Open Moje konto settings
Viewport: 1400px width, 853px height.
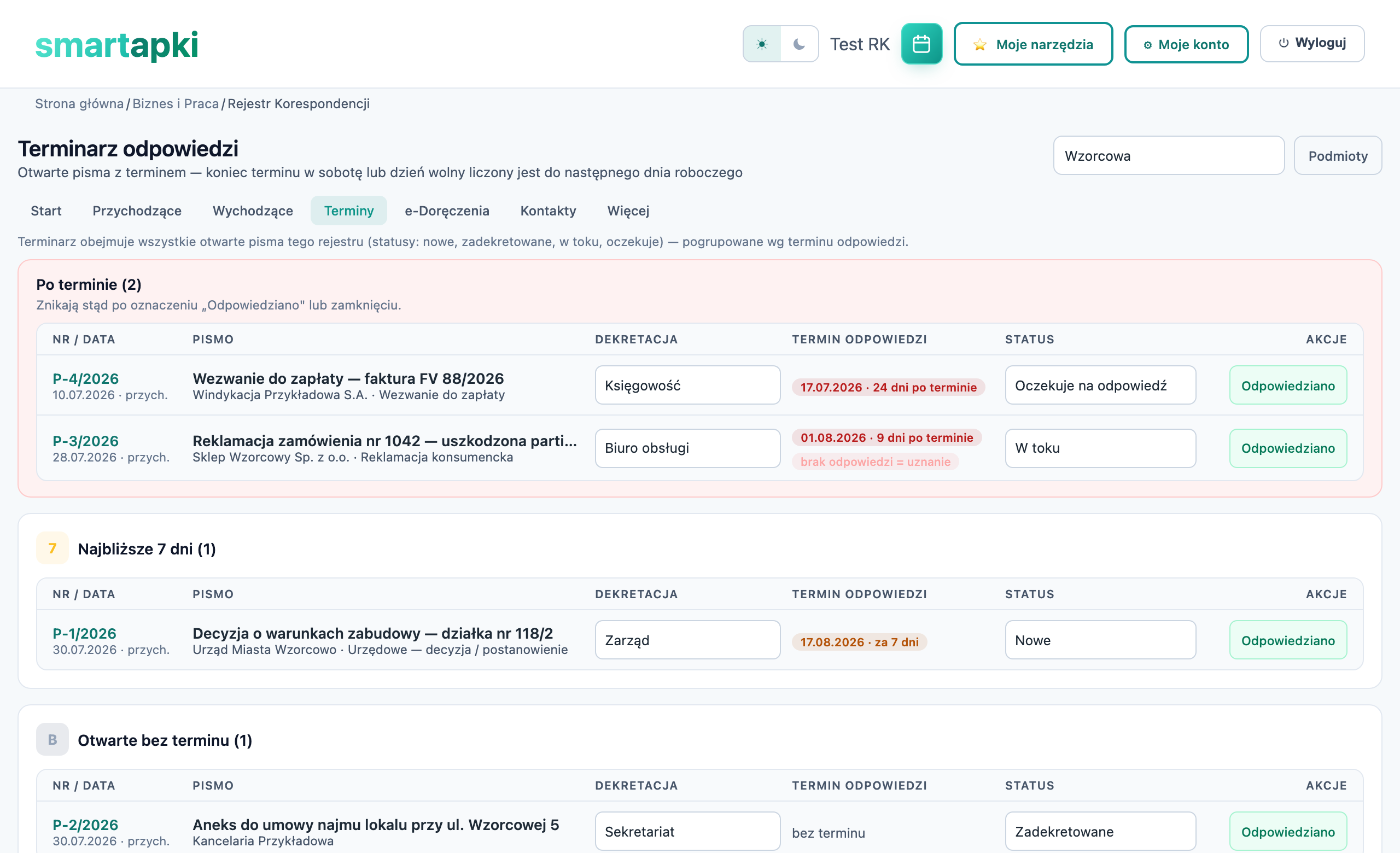coord(1186,44)
